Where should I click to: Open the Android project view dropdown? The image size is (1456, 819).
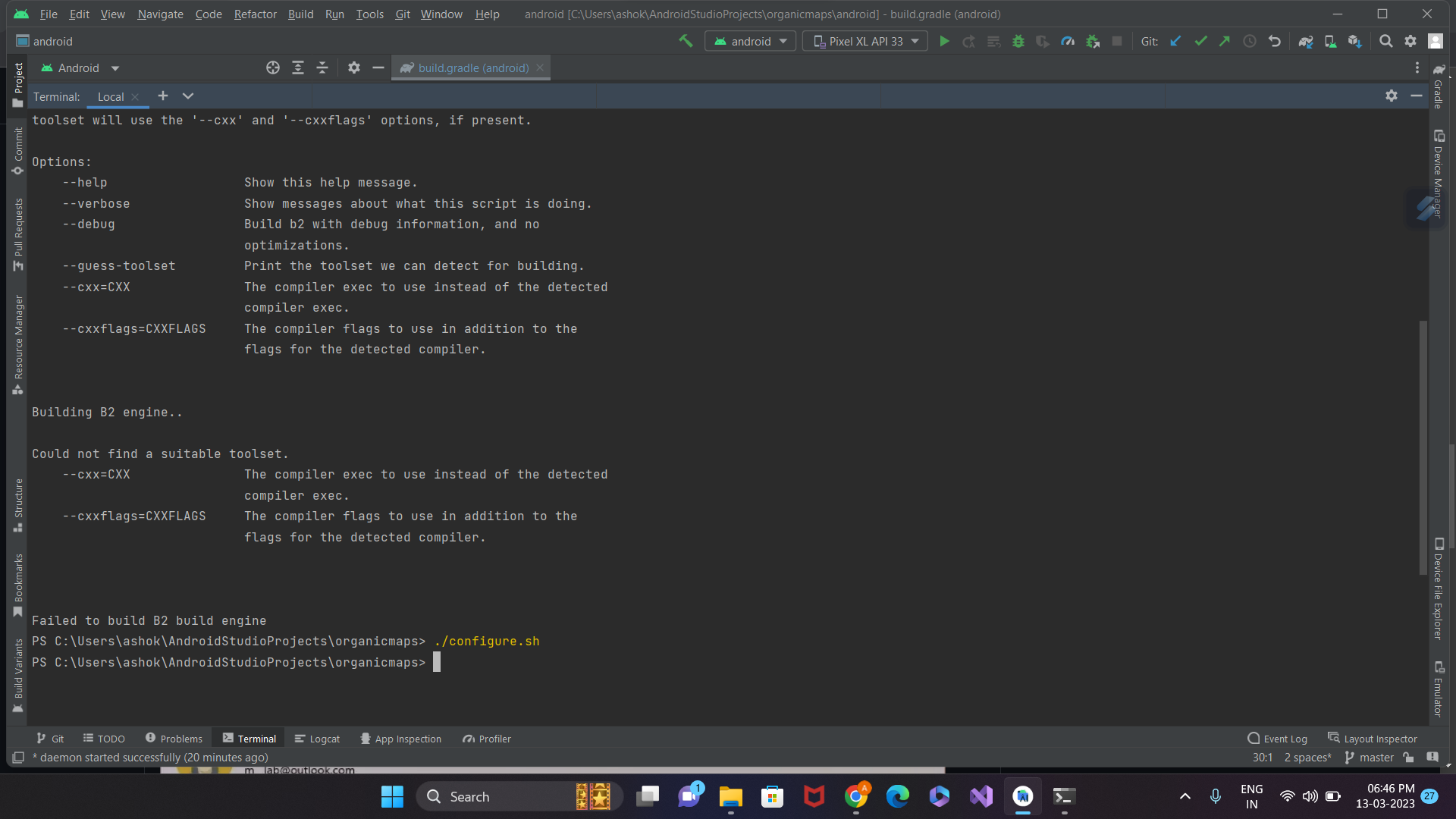pyautogui.click(x=80, y=67)
